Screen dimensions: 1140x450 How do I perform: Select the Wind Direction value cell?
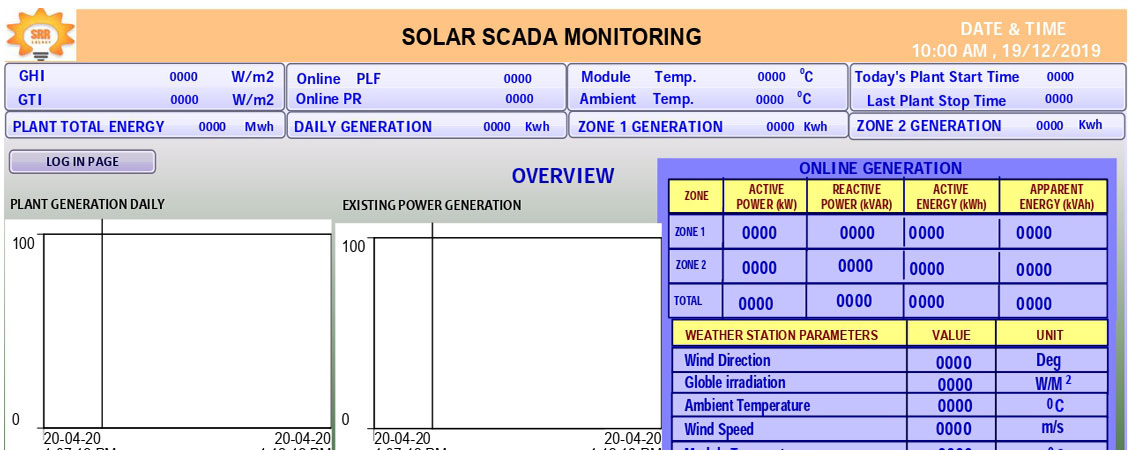pos(953,362)
